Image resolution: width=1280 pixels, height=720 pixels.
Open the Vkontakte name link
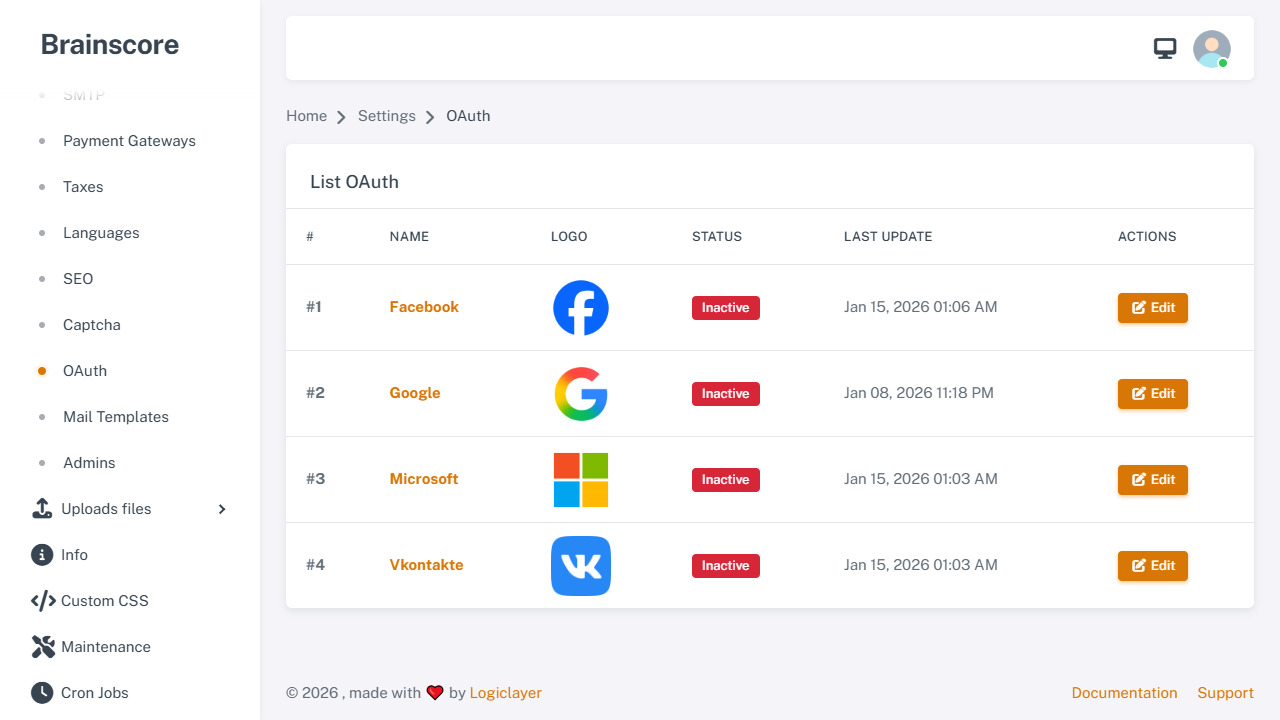click(x=426, y=565)
